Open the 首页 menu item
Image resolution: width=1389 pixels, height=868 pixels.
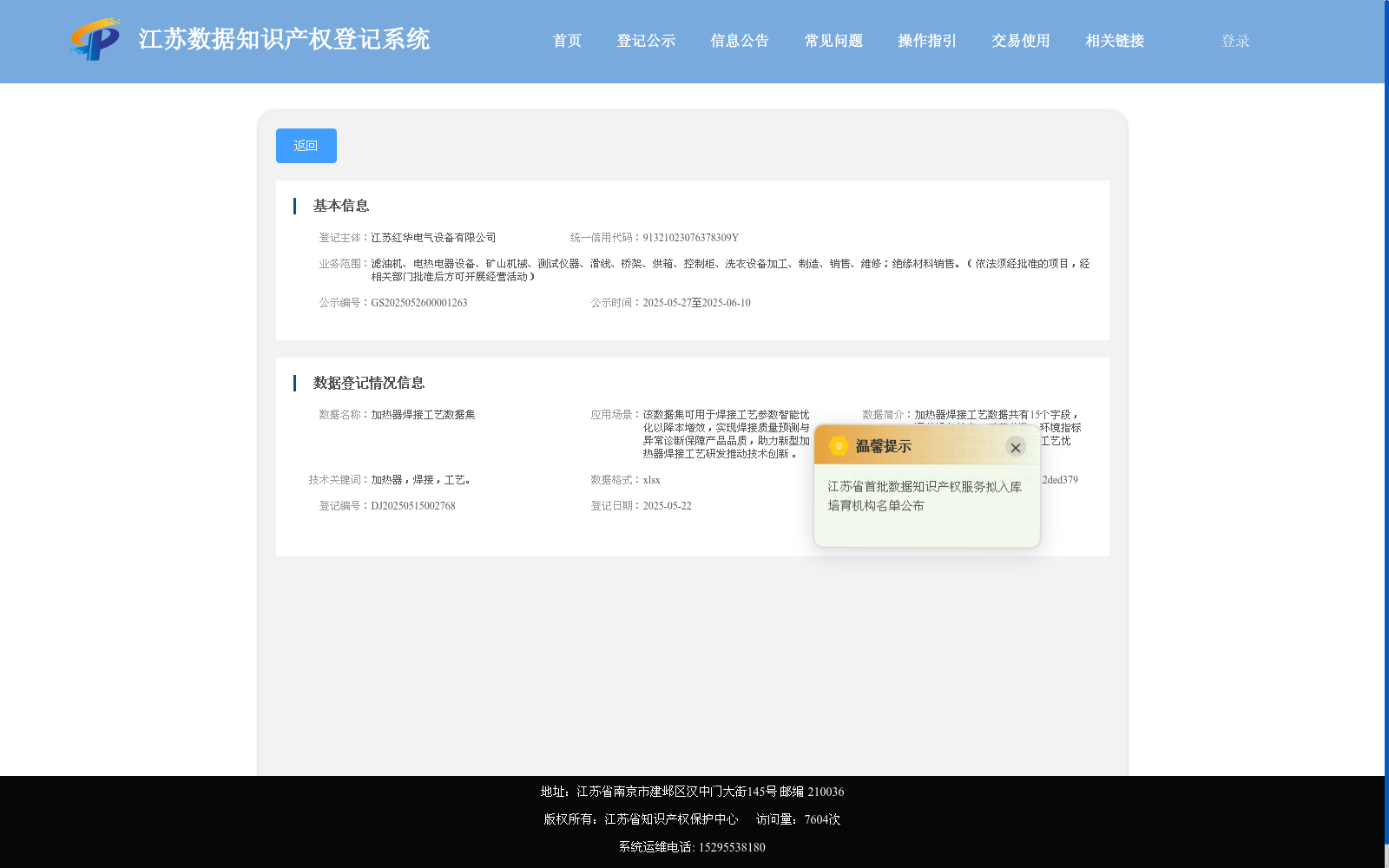[x=567, y=41]
